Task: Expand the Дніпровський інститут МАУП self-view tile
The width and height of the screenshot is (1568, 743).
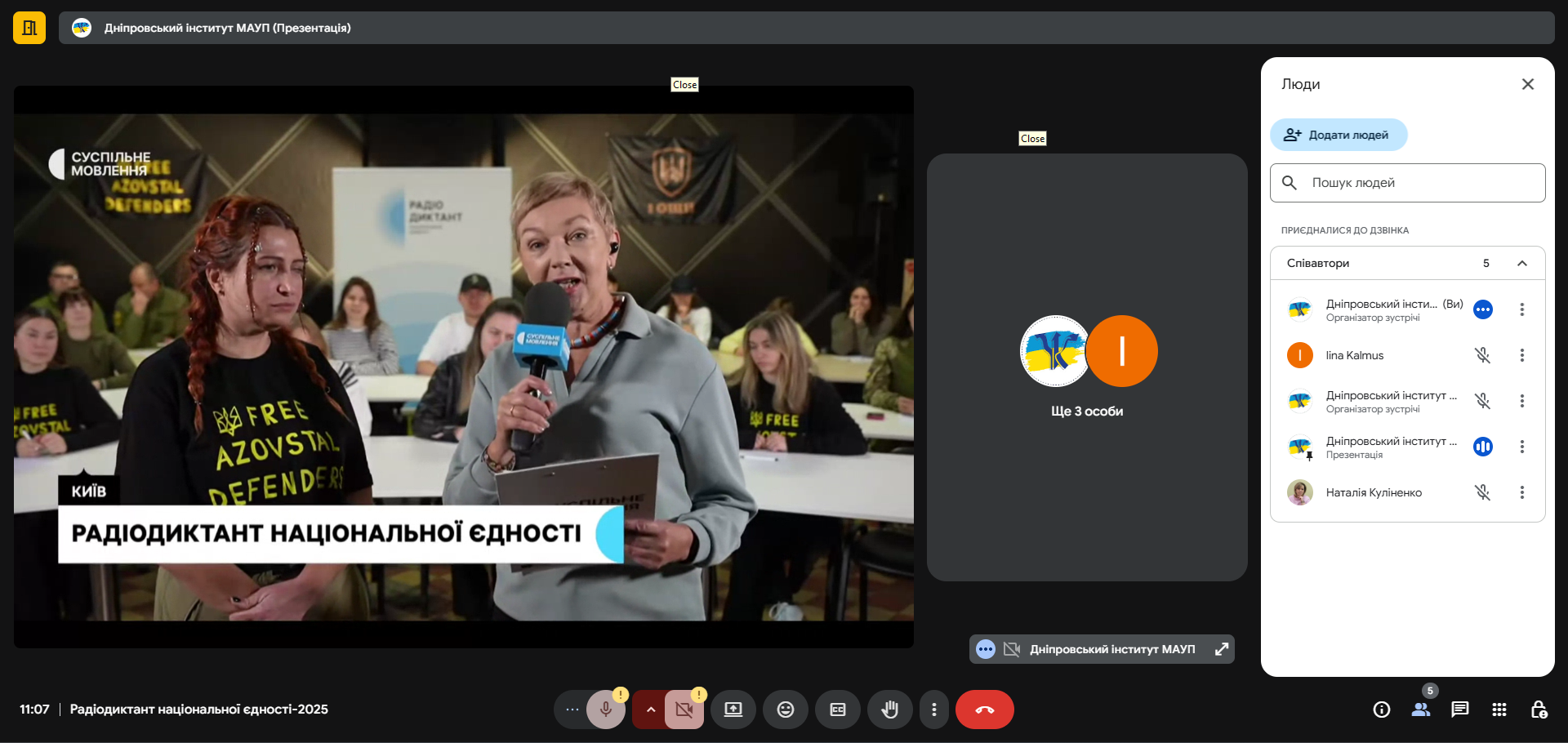Action: (x=1222, y=649)
